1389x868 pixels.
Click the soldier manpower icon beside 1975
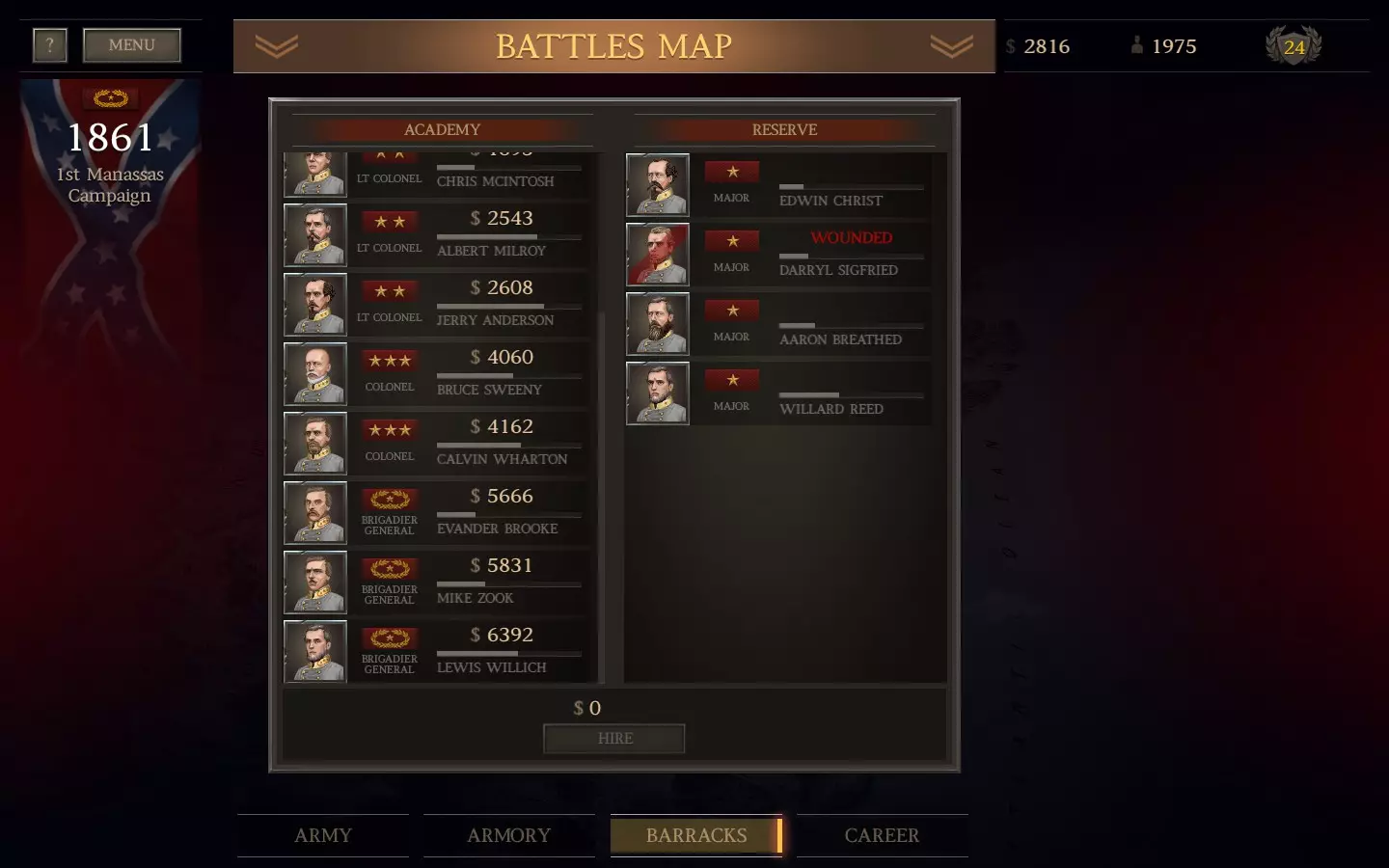pos(1137,44)
